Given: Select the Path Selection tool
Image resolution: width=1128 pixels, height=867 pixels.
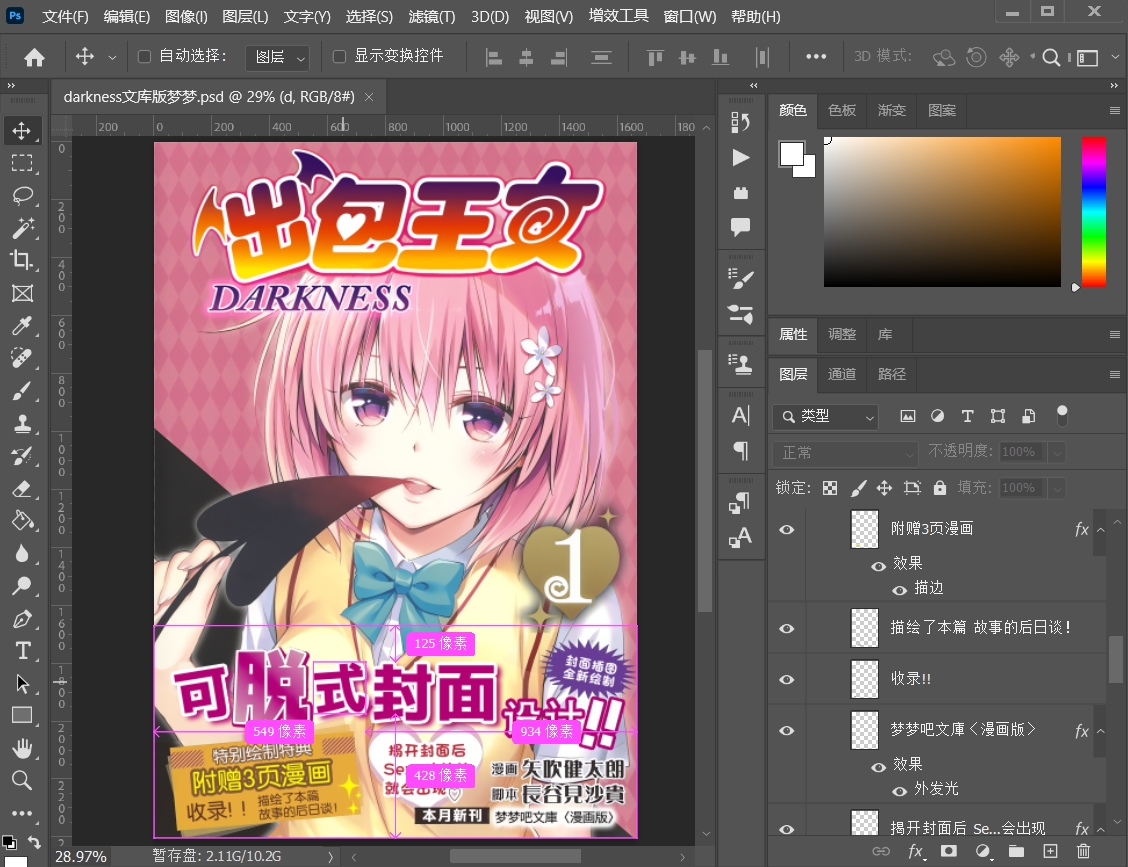Looking at the screenshot, I should tap(22, 683).
